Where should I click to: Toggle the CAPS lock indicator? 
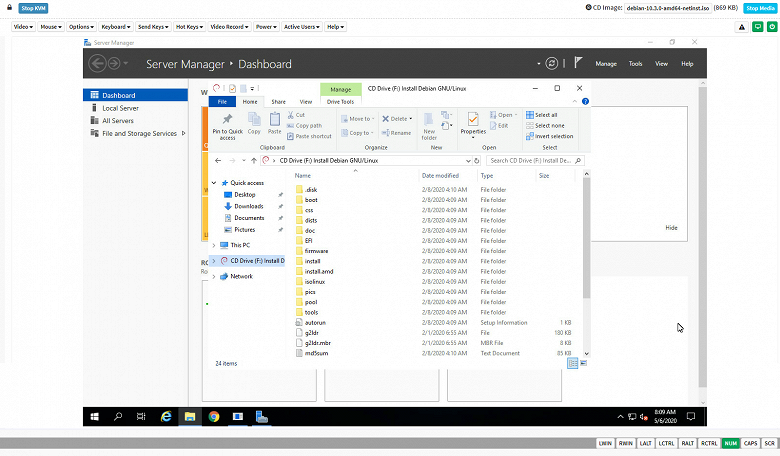point(750,442)
